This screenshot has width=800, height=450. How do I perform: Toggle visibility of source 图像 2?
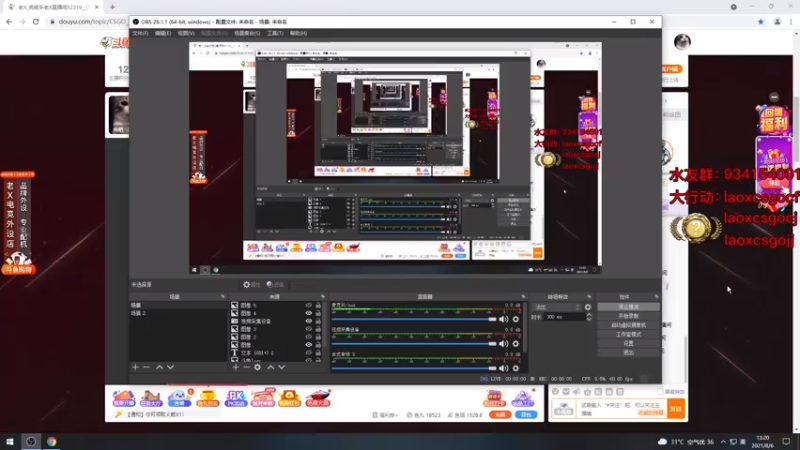[x=308, y=337]
